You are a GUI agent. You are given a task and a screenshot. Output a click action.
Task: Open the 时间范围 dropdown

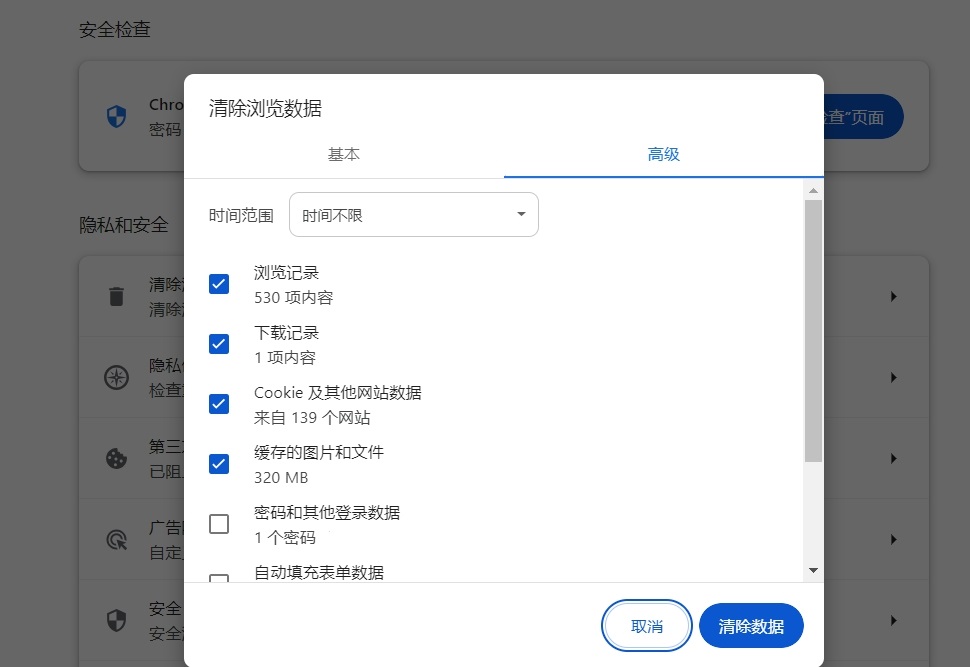coord(414,214)
